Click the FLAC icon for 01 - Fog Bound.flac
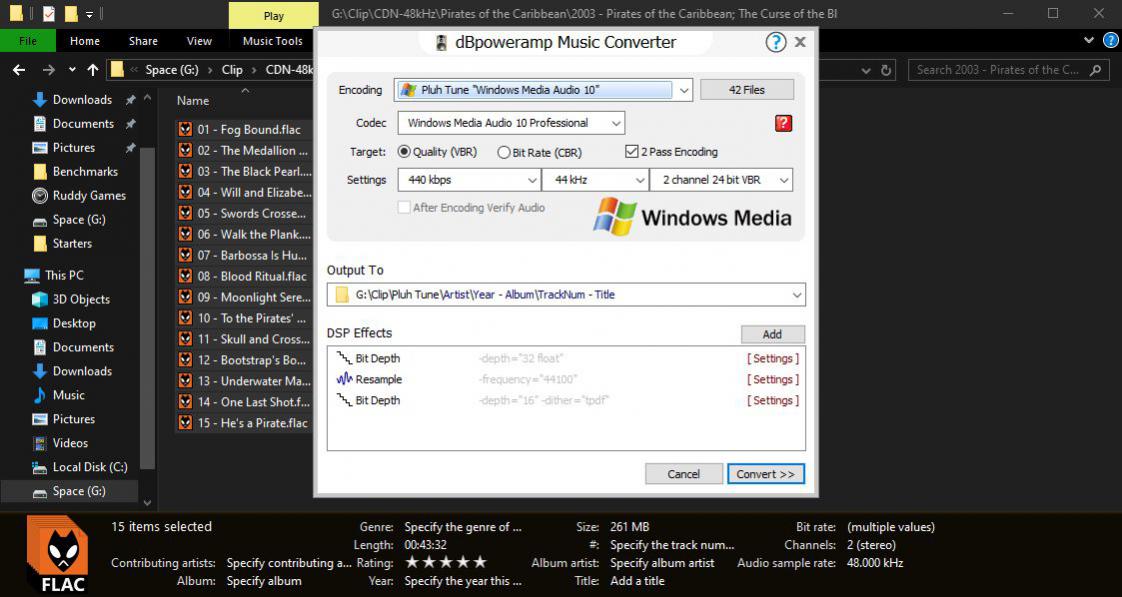The image size is (1122, 597). 185,130
